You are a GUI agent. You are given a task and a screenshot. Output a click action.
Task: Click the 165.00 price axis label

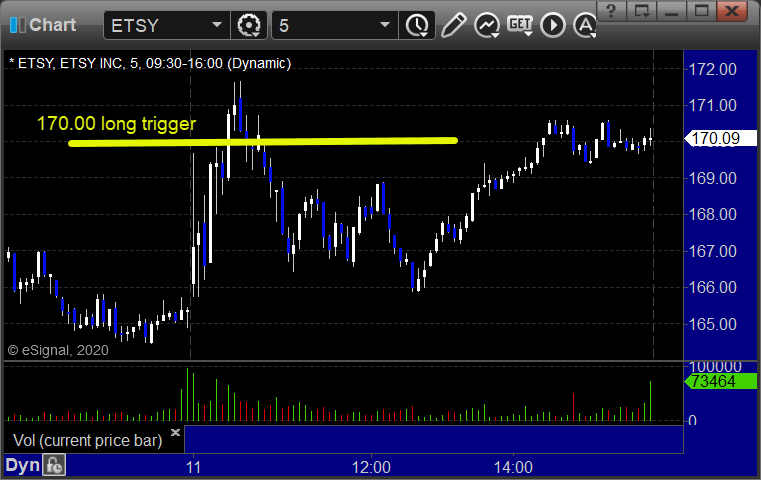712,324
